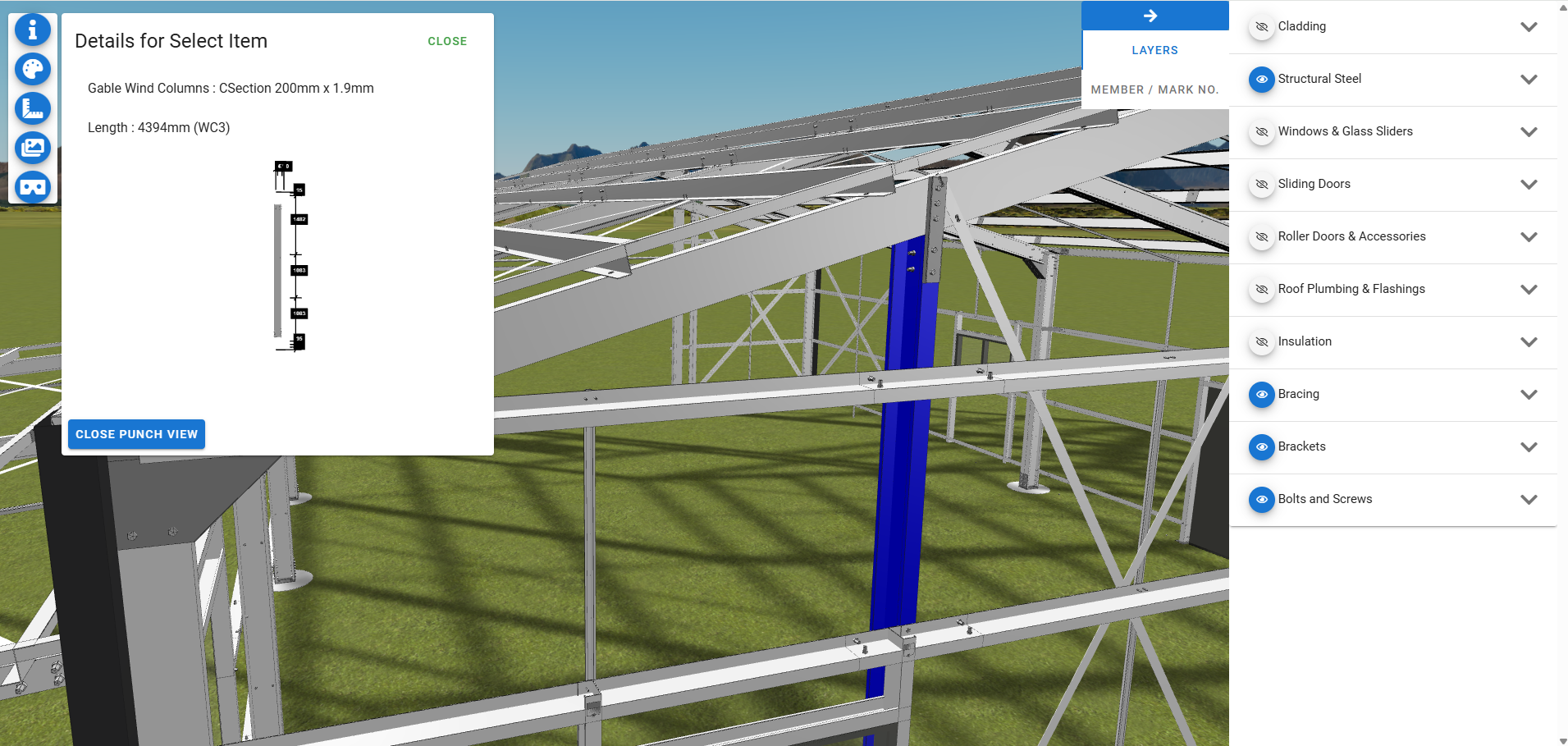Expand the Insulation chevron
This screenshot has height=746, width=1568.
tap(1529, 342)
